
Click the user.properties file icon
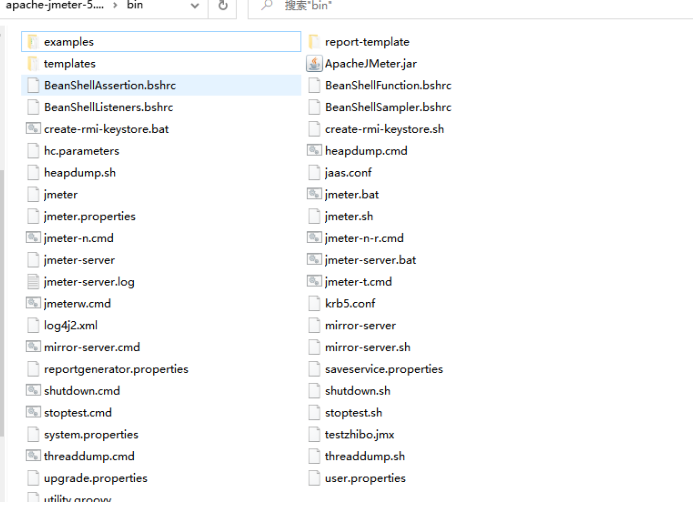pos(314,478)
